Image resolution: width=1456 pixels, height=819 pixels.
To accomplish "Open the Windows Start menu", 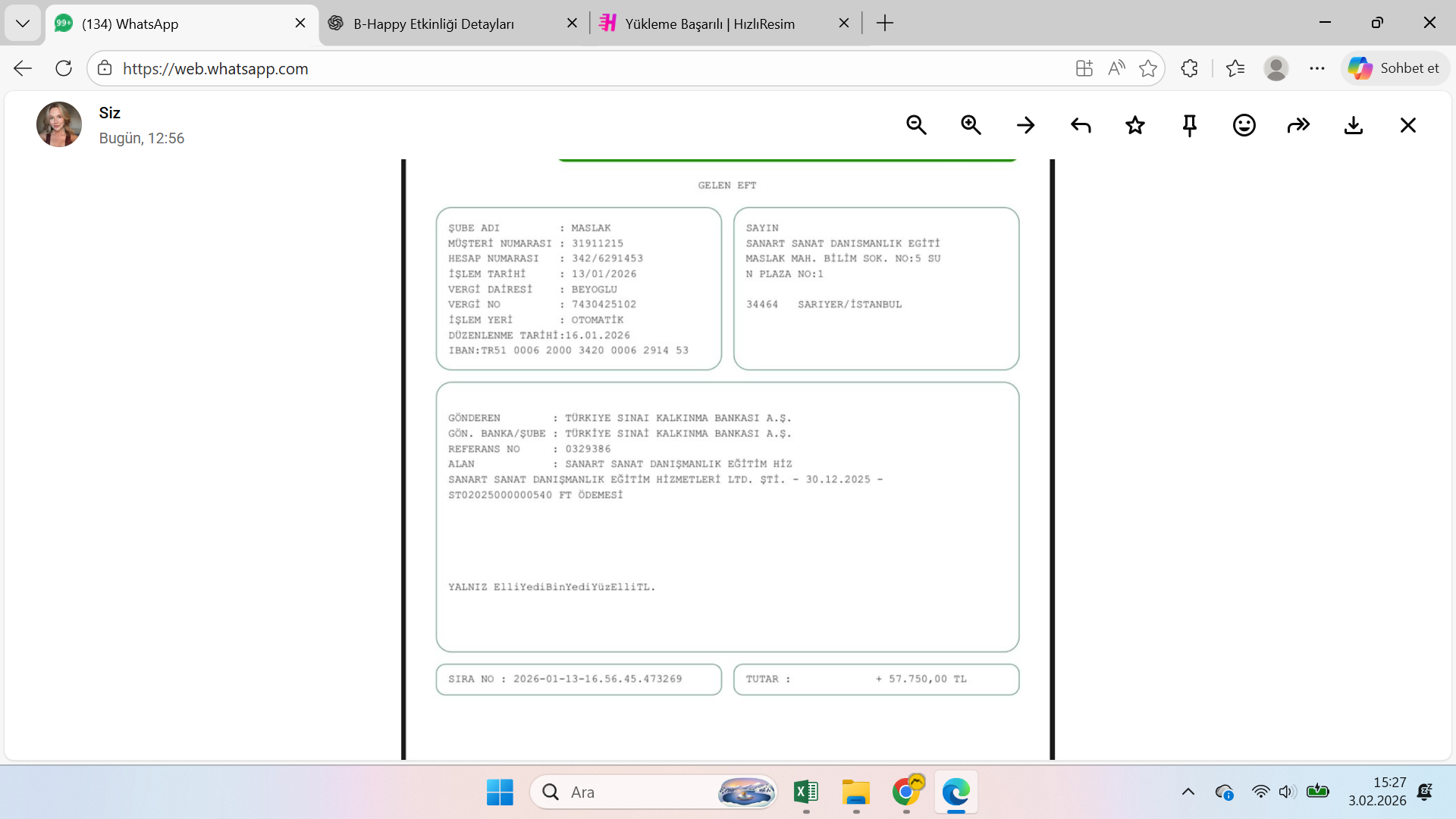I will pos(500,792).
